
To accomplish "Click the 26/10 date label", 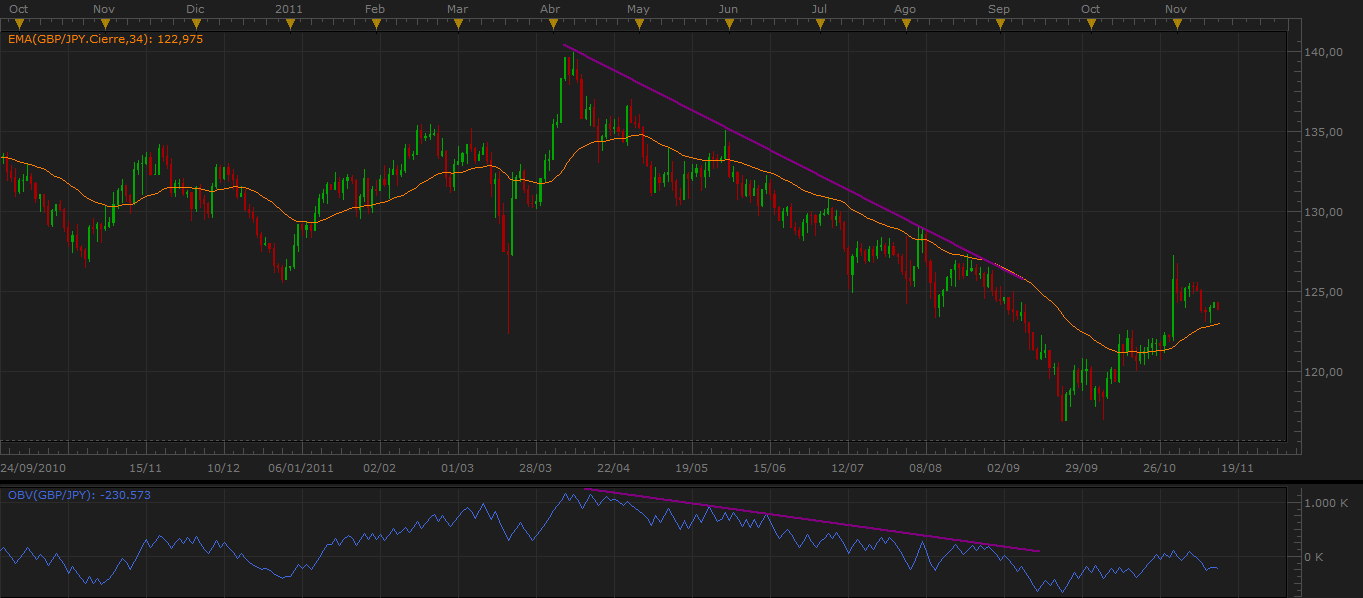I will coord(1160,467).
